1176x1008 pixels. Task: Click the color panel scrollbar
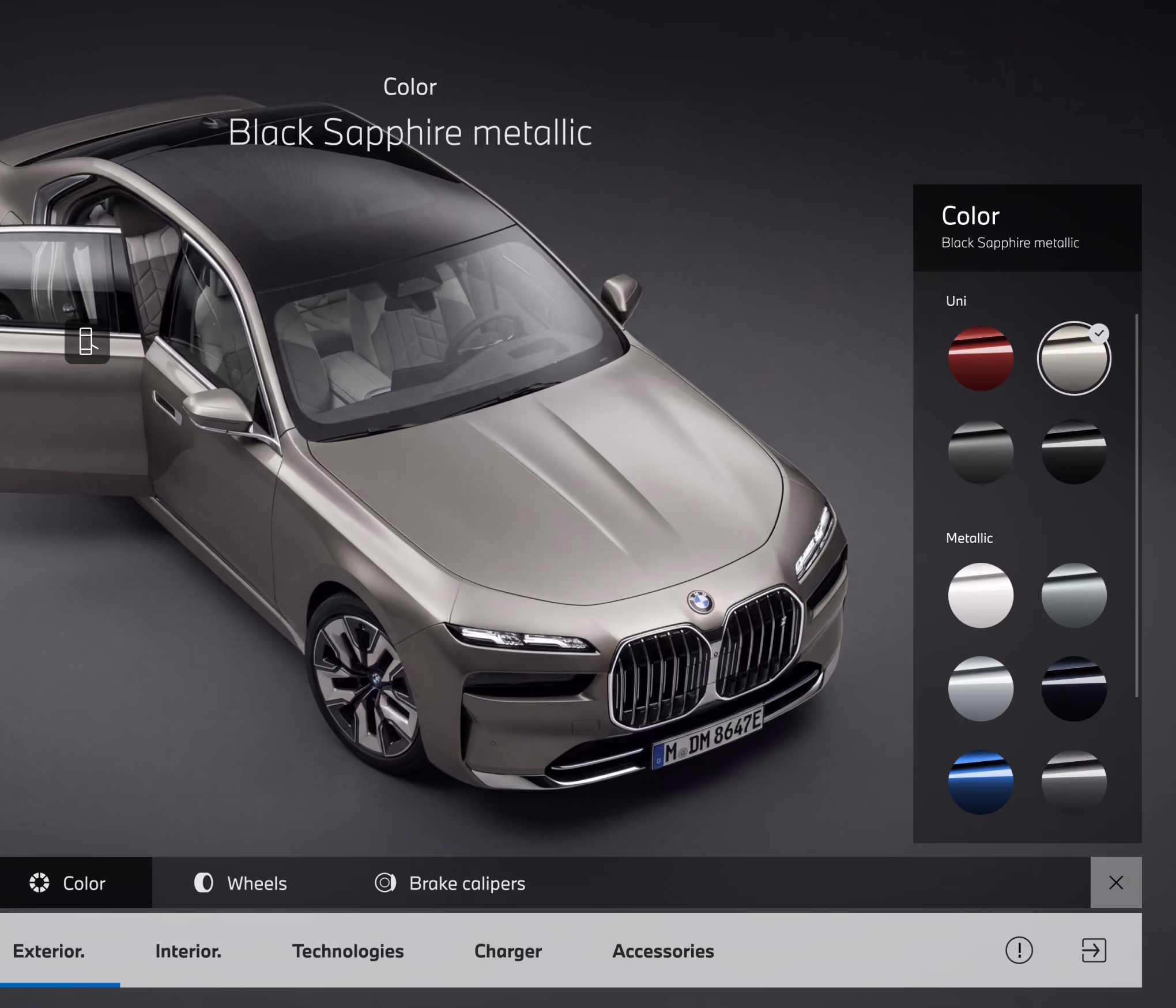click(1137, 506)
